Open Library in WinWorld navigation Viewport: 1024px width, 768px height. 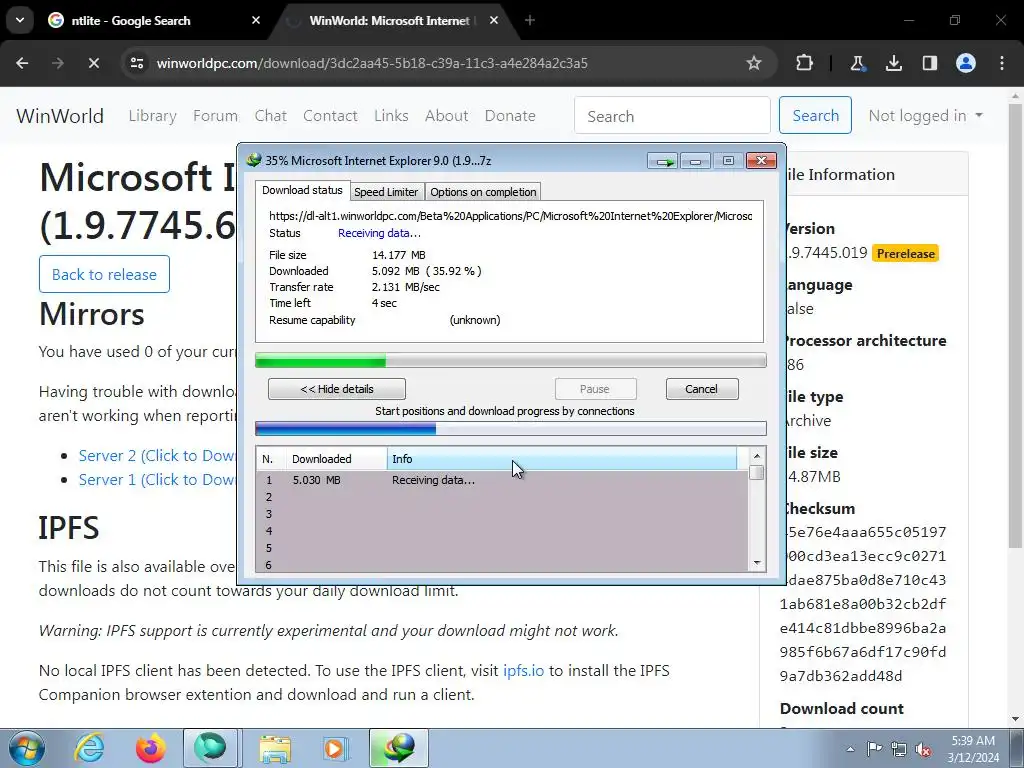click(x=153, y=116)
